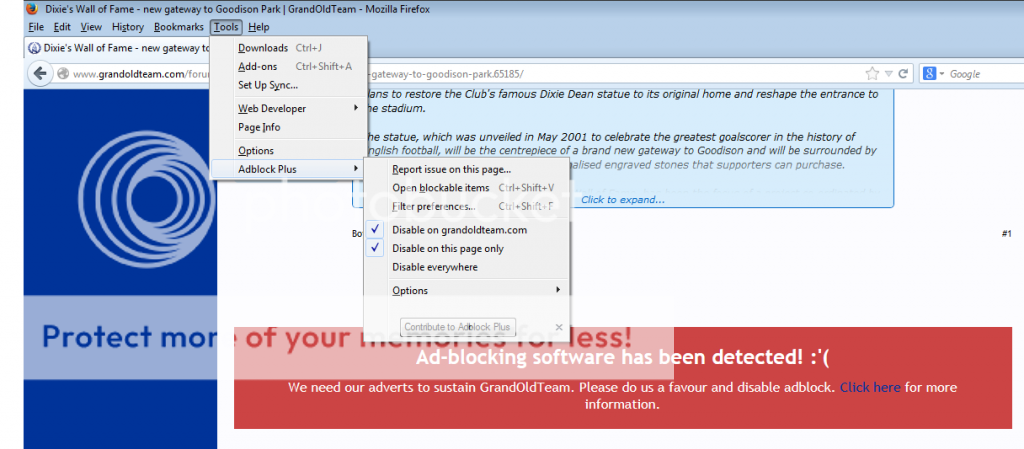Image resolution: width=1024 pixels, height=449 pixels.
Task: Close the open Tools menu
Action: (226, 27)
